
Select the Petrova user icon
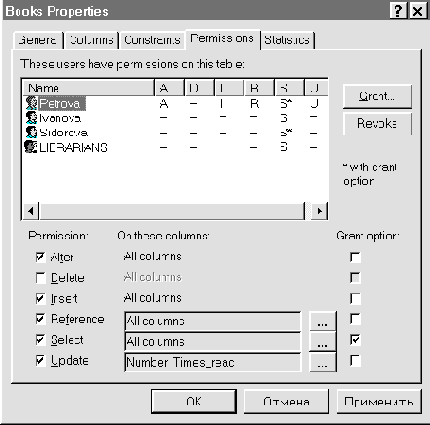31,103
